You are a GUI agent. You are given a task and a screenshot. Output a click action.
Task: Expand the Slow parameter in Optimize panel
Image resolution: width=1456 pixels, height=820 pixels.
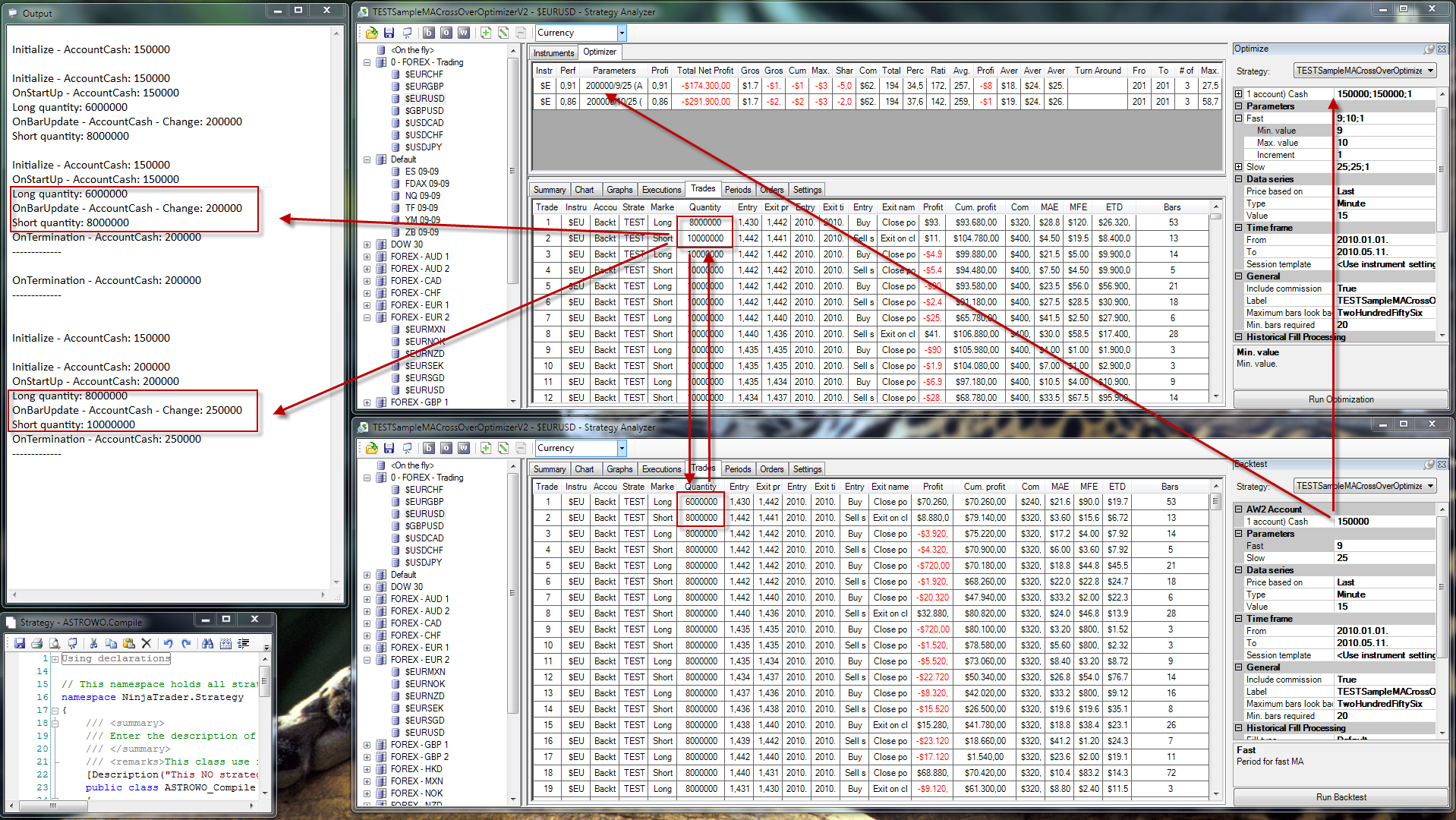(1239, 167)
